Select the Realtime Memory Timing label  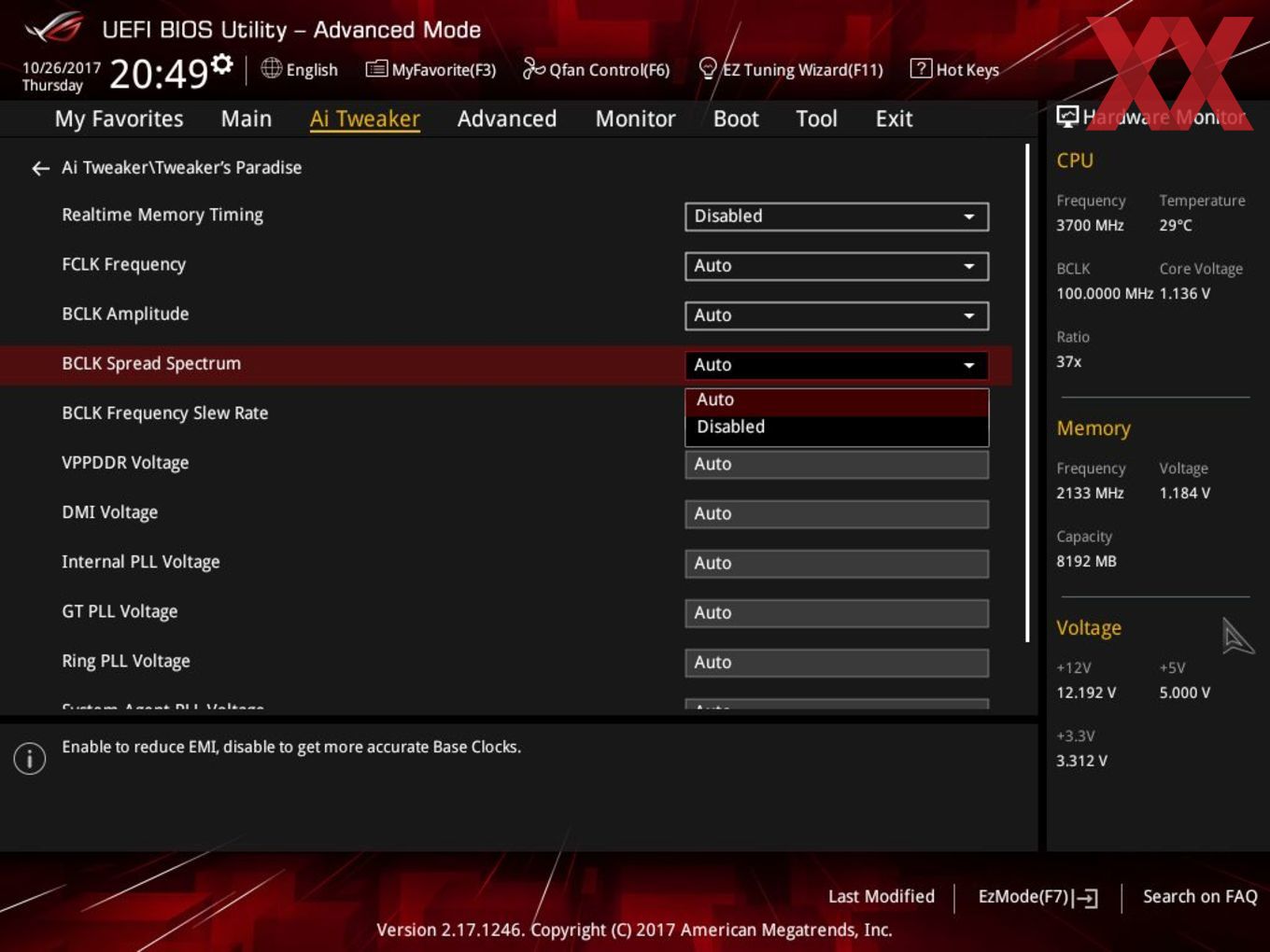click(162, 216)
